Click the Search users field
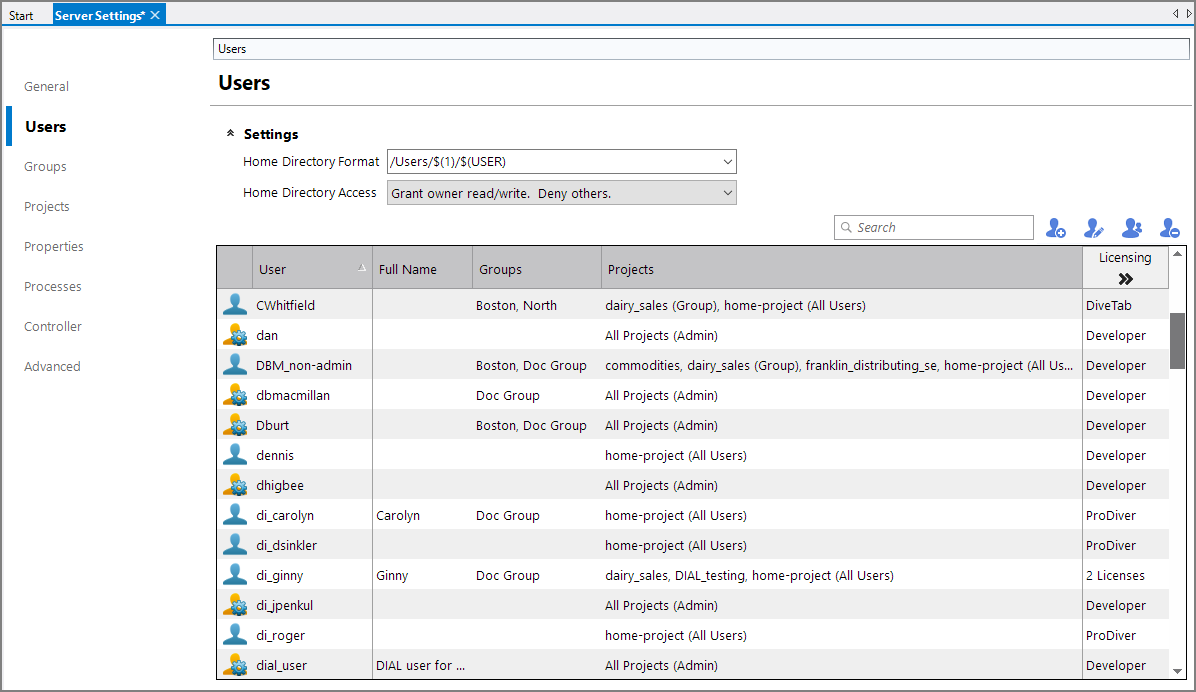The image size is (1196, 692). 930,227
